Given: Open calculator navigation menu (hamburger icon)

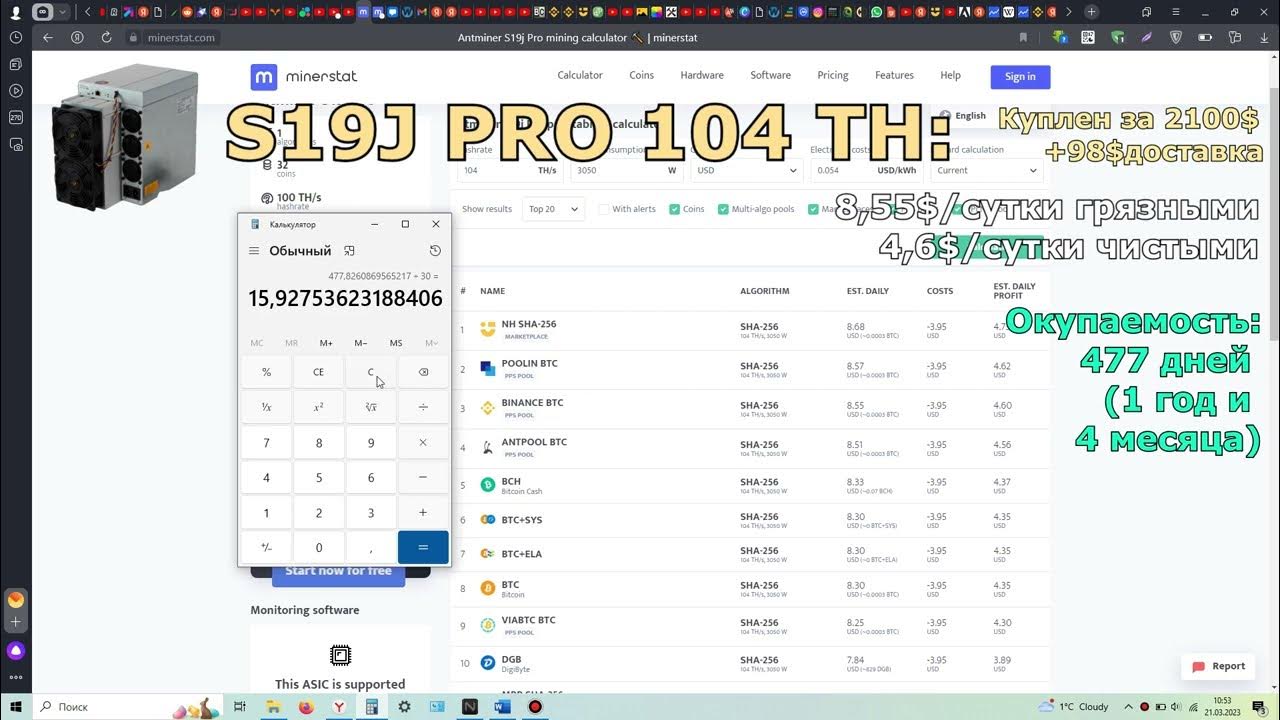Looking at the screenshot, I should pos(254,251).
